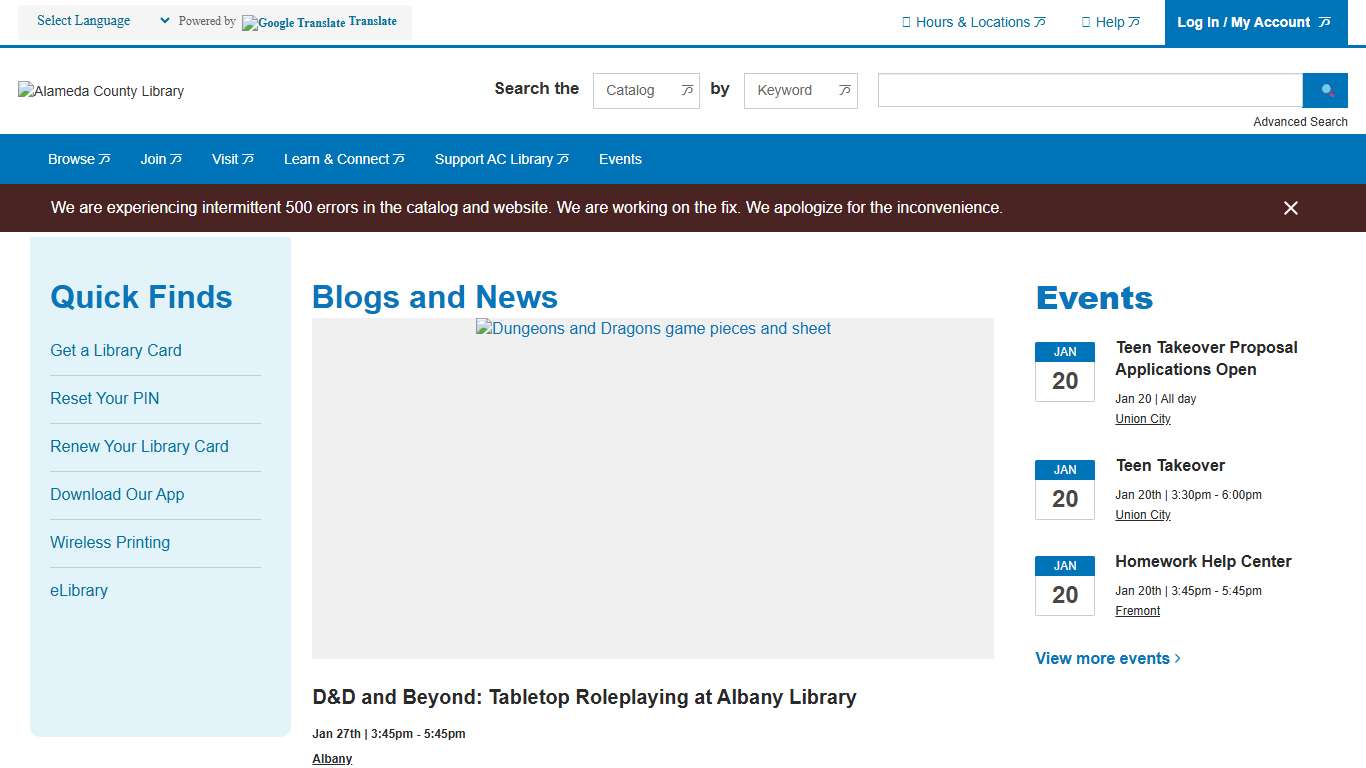
Task: Open the Keyword search type dropdown
Action: (x=800, y=90)
